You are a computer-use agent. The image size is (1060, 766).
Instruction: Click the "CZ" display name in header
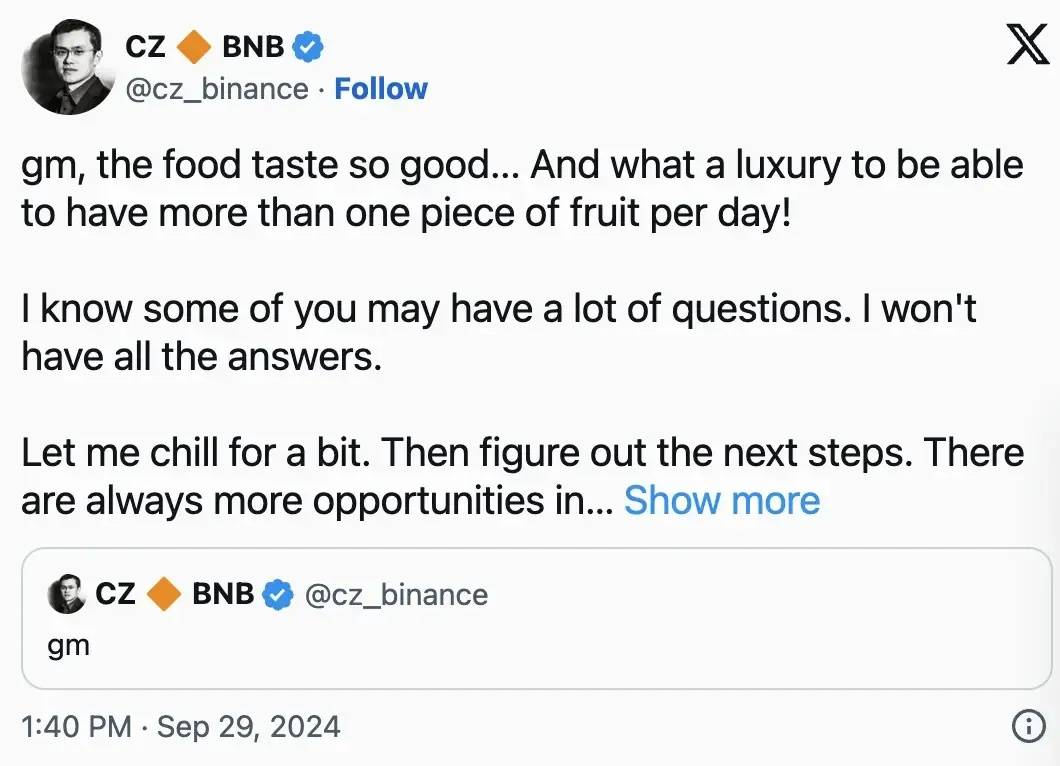146,46
